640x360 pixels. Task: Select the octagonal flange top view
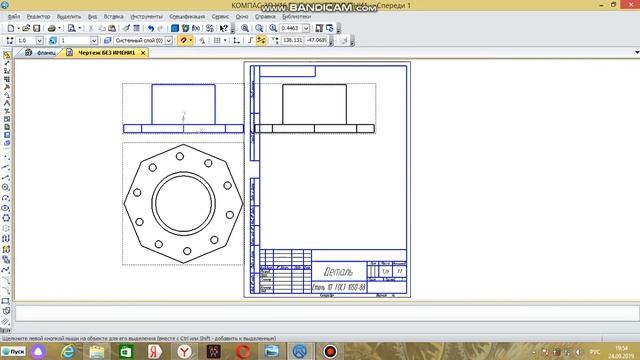point(183,203)
